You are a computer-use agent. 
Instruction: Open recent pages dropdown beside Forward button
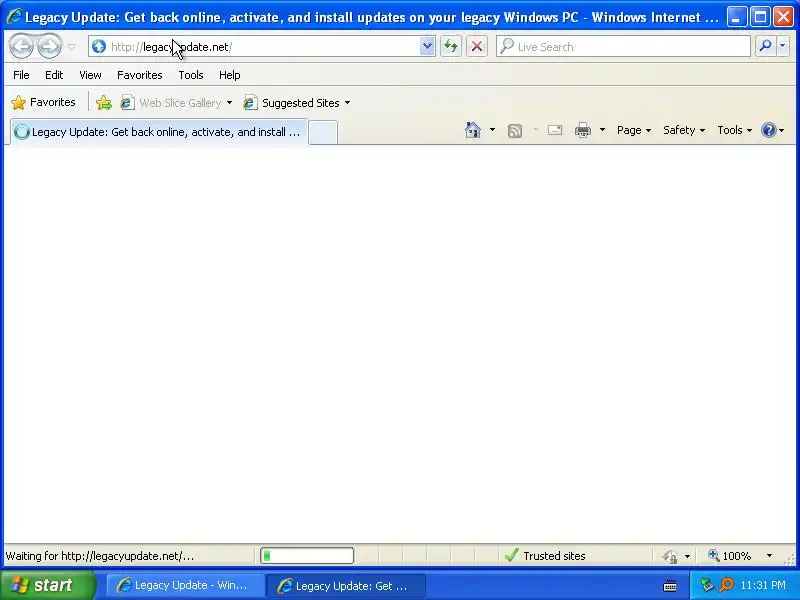[71, 46]
